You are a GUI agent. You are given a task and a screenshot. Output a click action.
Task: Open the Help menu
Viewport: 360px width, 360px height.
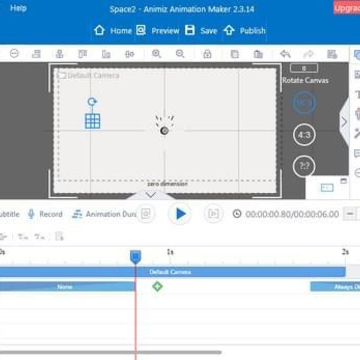click(18, 8)
